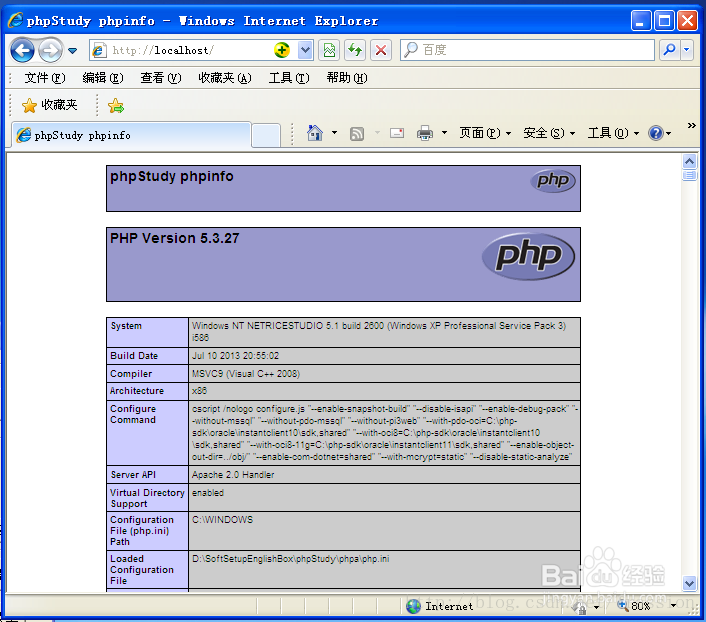Click the small php logo in header

pyautogui.click(x=553, y=181)
